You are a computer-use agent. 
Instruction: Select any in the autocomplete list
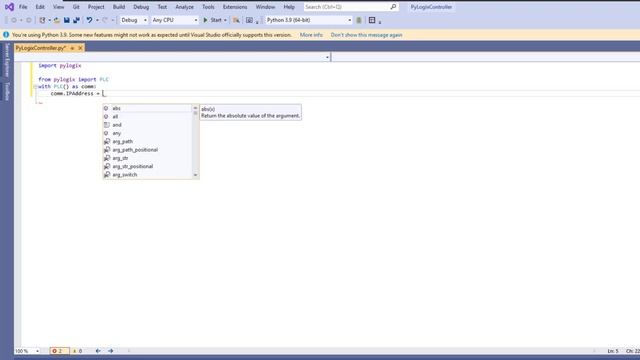147,133
